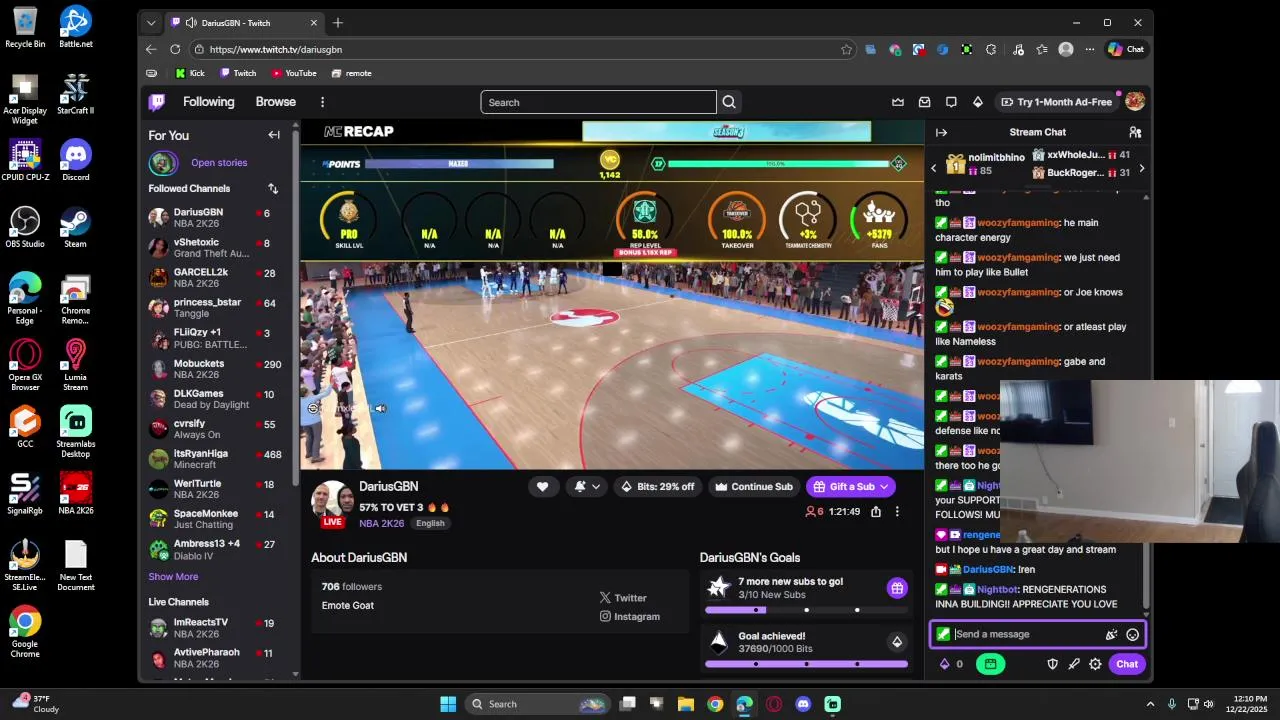The height and width of the screenshot is (720, 1280).
Task: Show previous gift leaderboard entries
Action: [934, 168]
